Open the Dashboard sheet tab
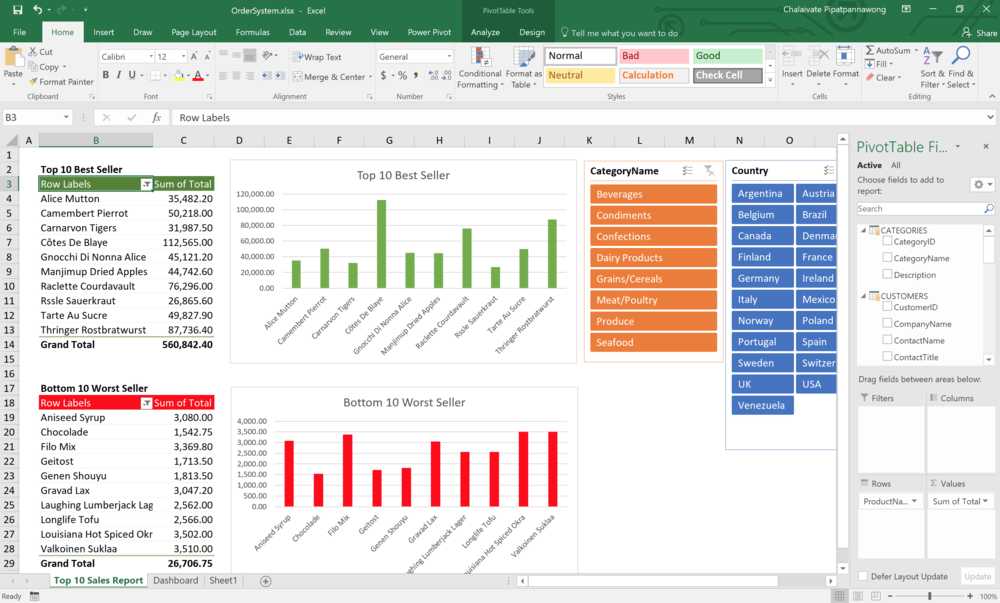 tap(175, 580)
